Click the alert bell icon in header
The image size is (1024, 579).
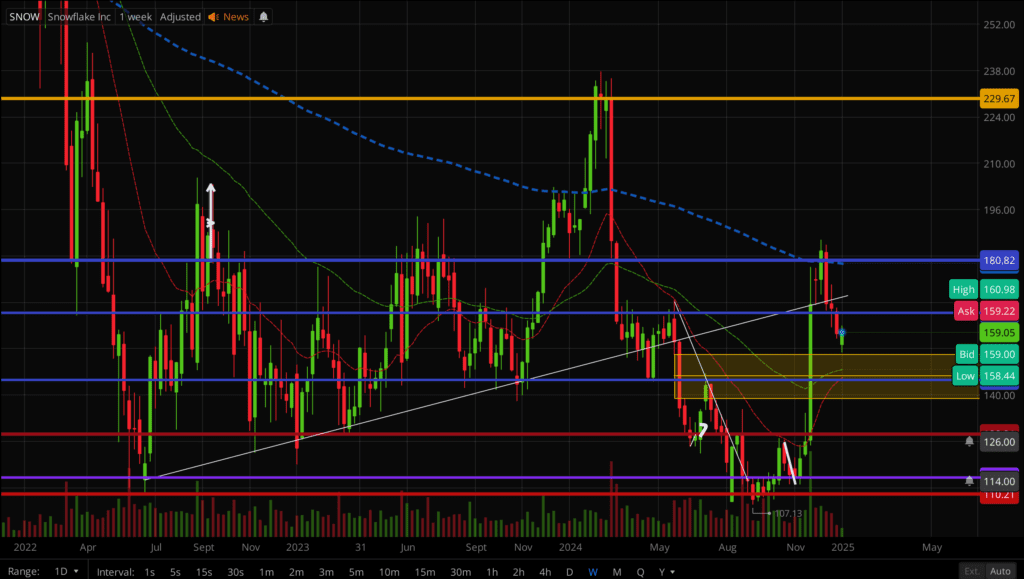(263, 17)
